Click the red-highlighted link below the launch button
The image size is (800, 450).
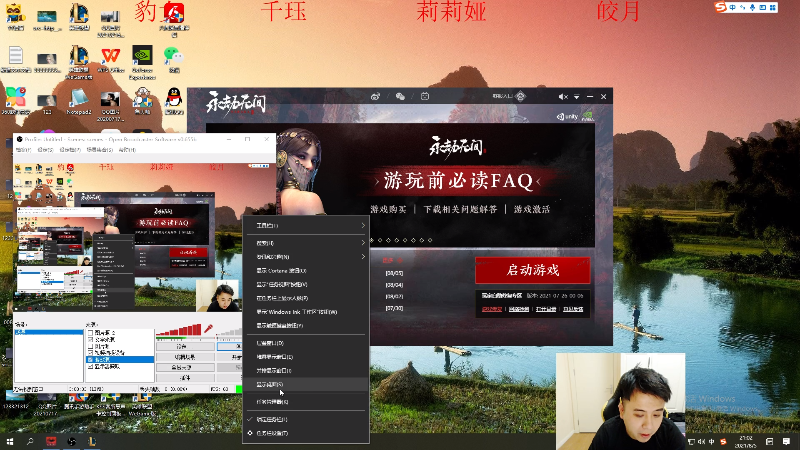pos(492,309)
